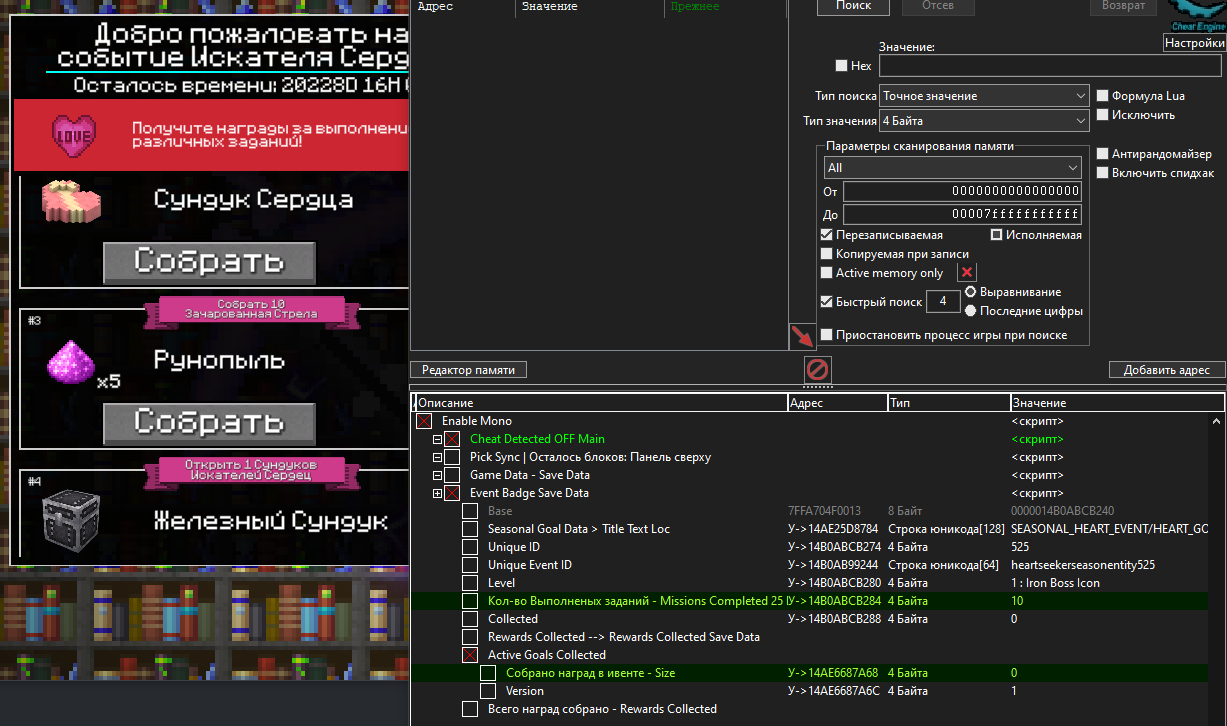
Task: Toggle the Cheat Detected OFF Main checkbox
Action: pyautogui.click(x=452, y=439)
